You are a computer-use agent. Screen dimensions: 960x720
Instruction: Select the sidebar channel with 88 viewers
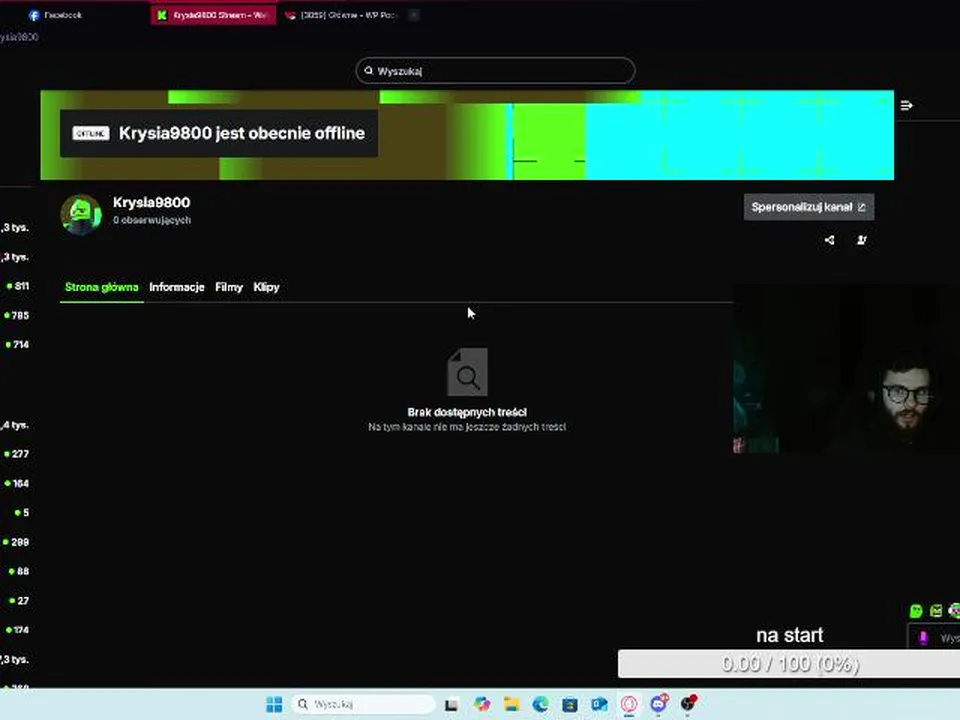[19, 571]
